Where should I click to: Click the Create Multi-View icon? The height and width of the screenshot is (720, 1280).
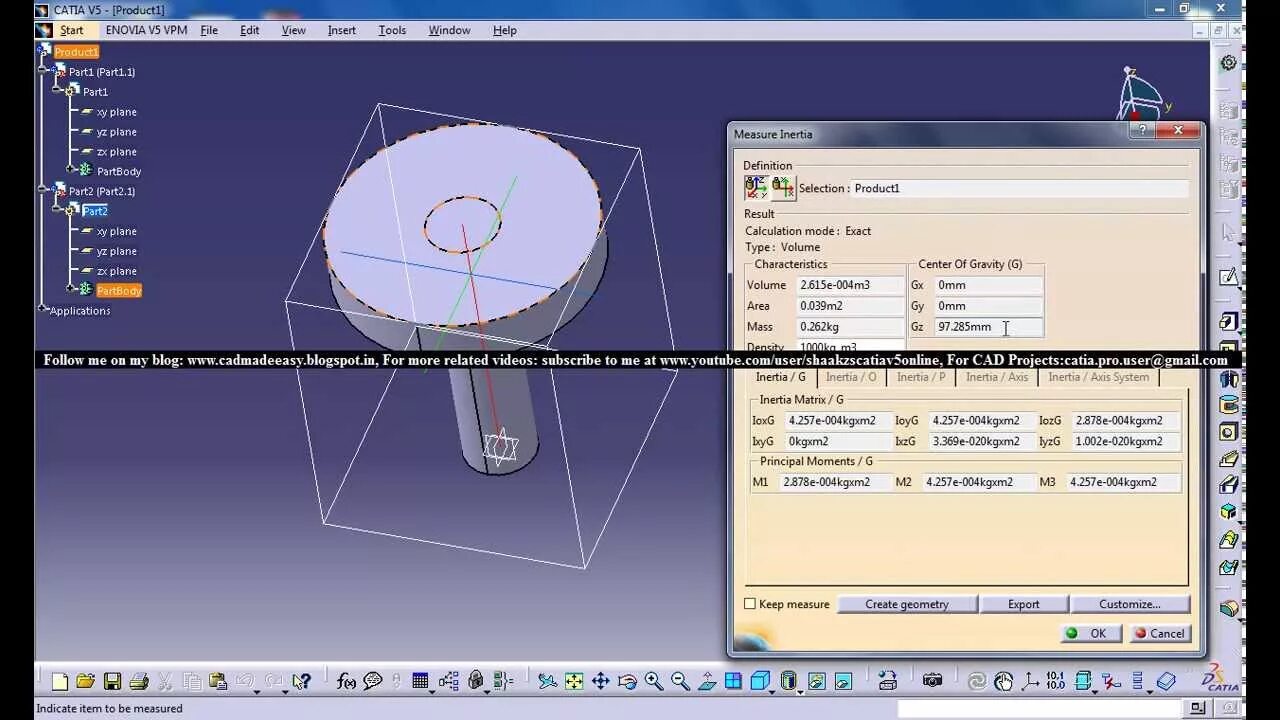coord(733,681)
